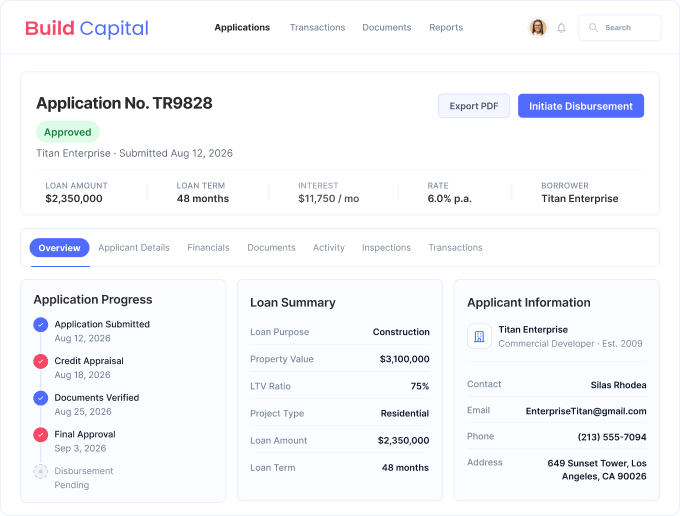Click the Disbursement label
680x516 pixels.
point(84,471)
